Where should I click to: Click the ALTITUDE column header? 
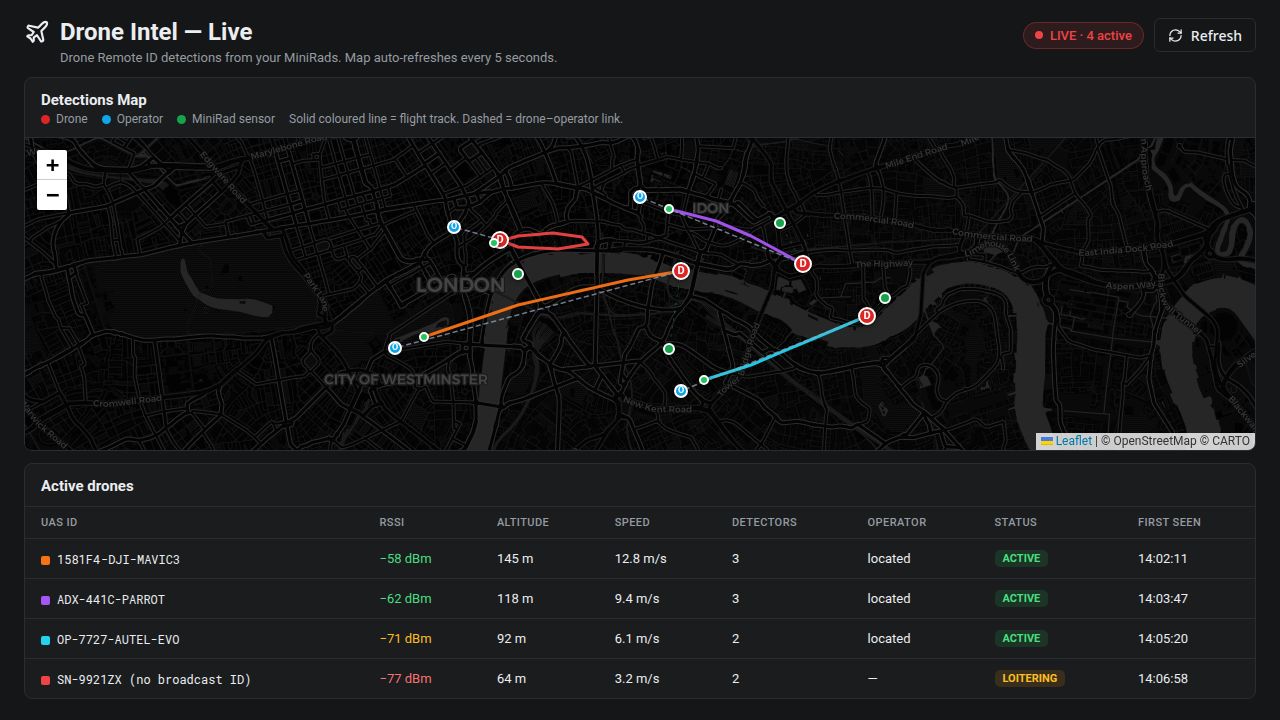(x=523, y=522)
